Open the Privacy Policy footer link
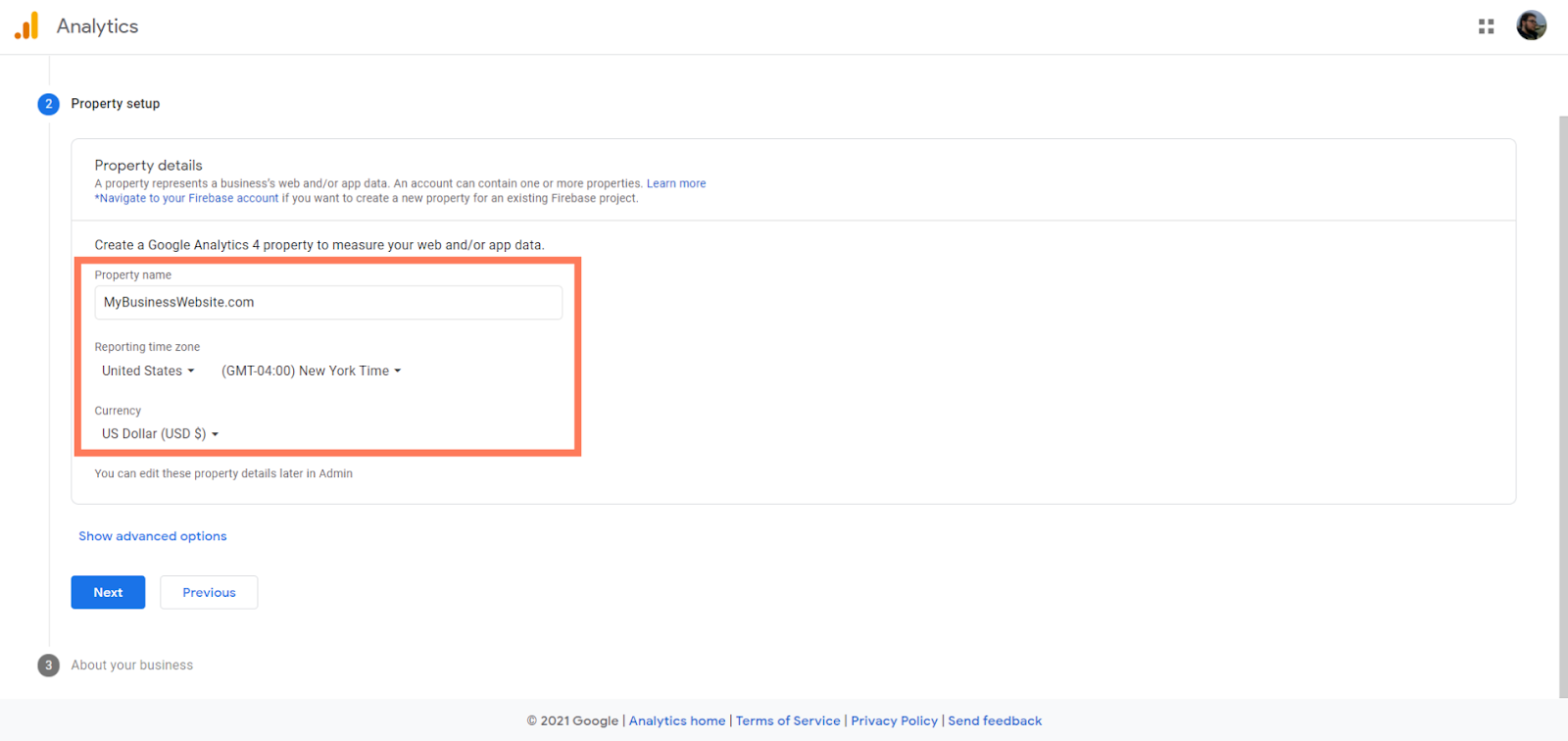Image resolution: width=1568 pixels, height=741 pixels. pos(894,720)
